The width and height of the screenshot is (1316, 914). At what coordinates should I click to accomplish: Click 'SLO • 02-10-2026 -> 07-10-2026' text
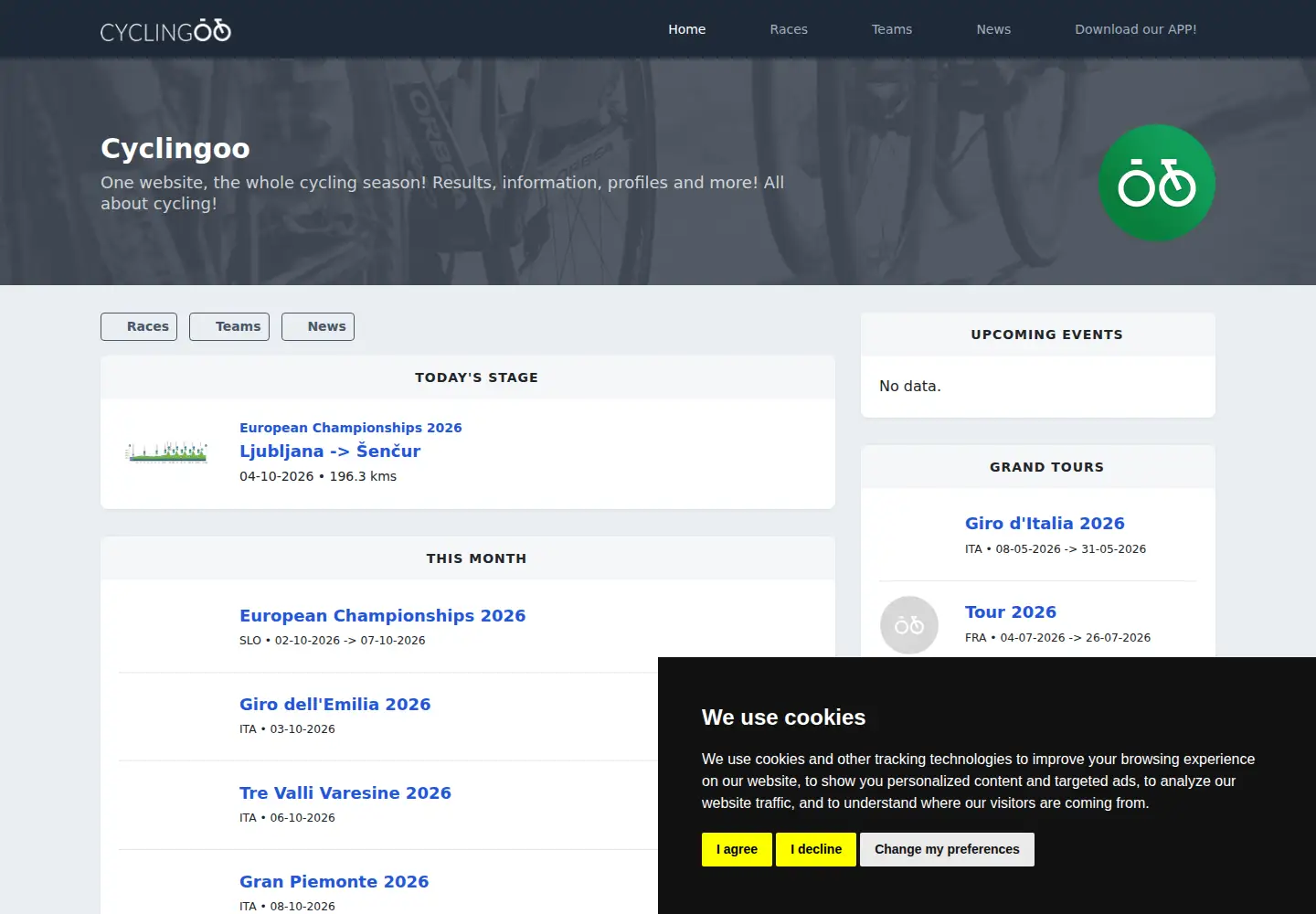333,641
